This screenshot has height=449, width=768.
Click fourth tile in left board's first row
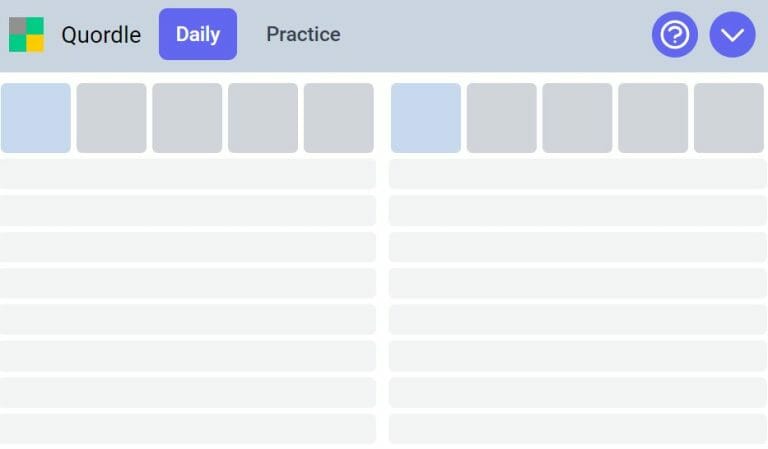[x=263, y=118]
